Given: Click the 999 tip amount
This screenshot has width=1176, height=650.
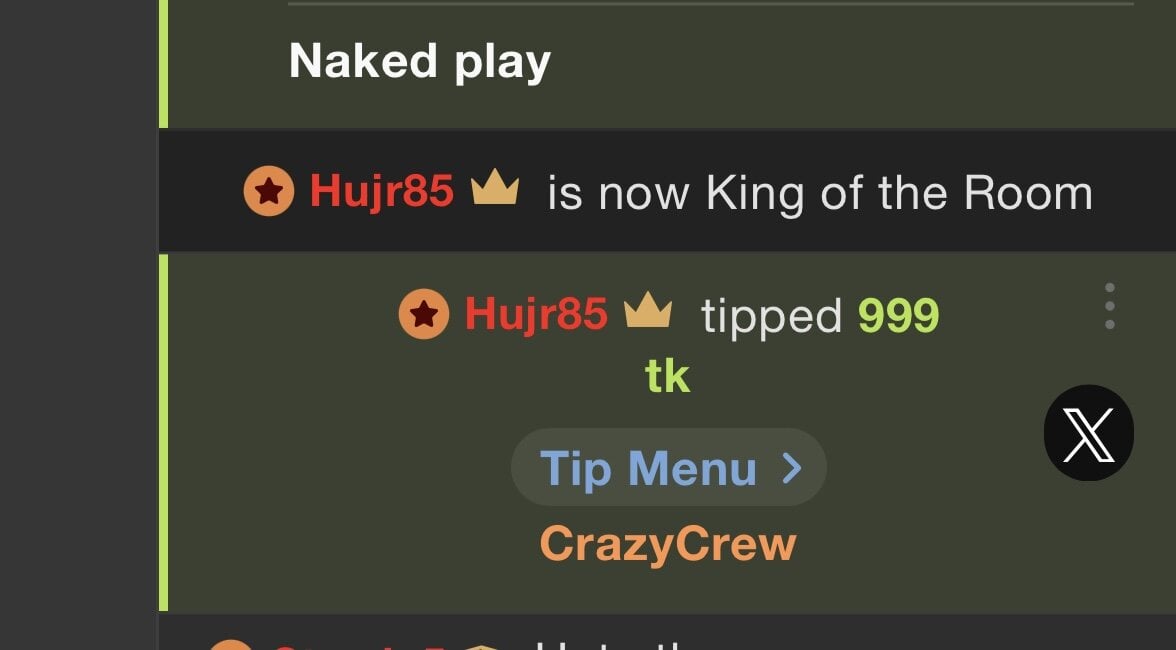Looking at the screenshot, I should pyautogui.click(x=898, y=315).
